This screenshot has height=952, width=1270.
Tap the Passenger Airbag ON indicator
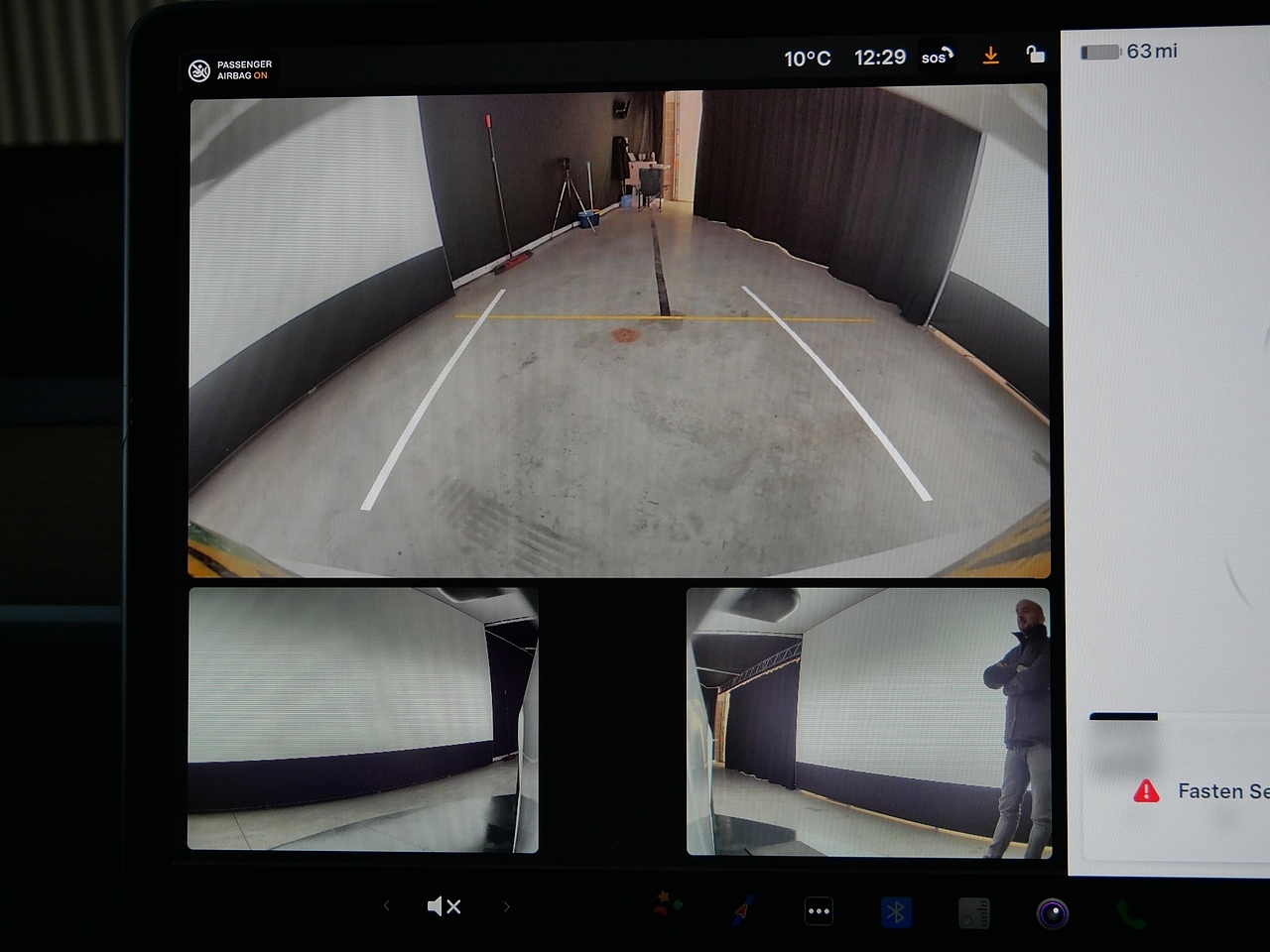pos(230,69)
